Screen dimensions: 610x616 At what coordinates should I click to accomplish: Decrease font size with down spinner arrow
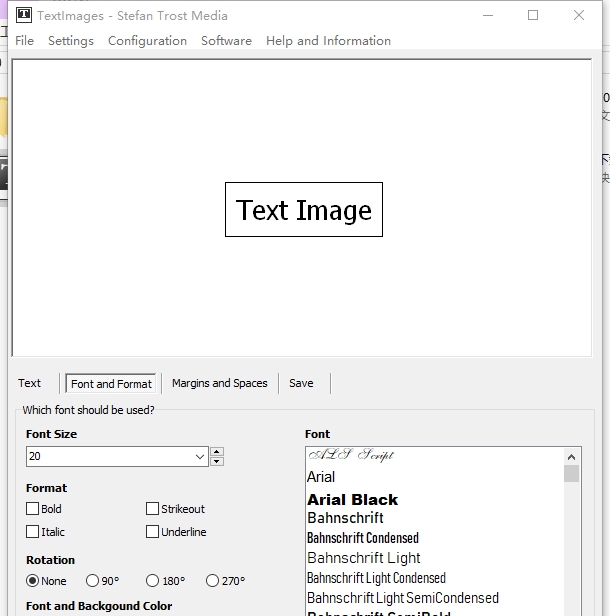coord(217,461)
